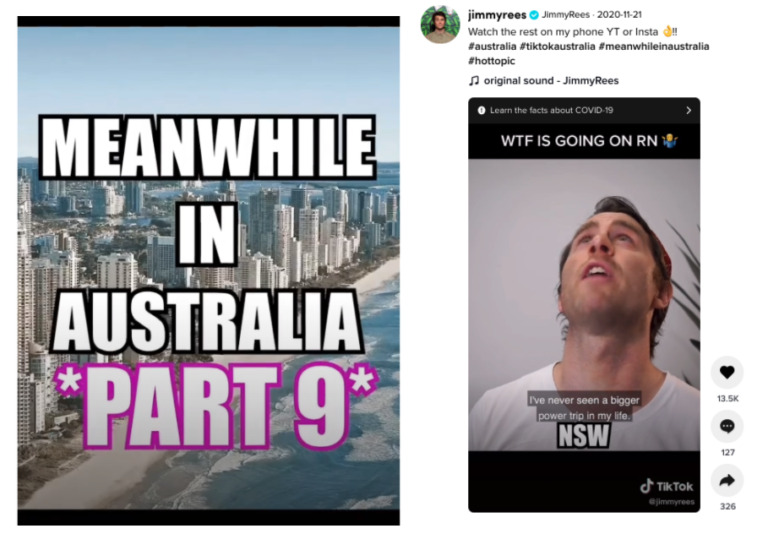This screenshot has height=534, width=768.
Task: Open the #tiktokaustralia hashtag
Action: click(557, 47)
